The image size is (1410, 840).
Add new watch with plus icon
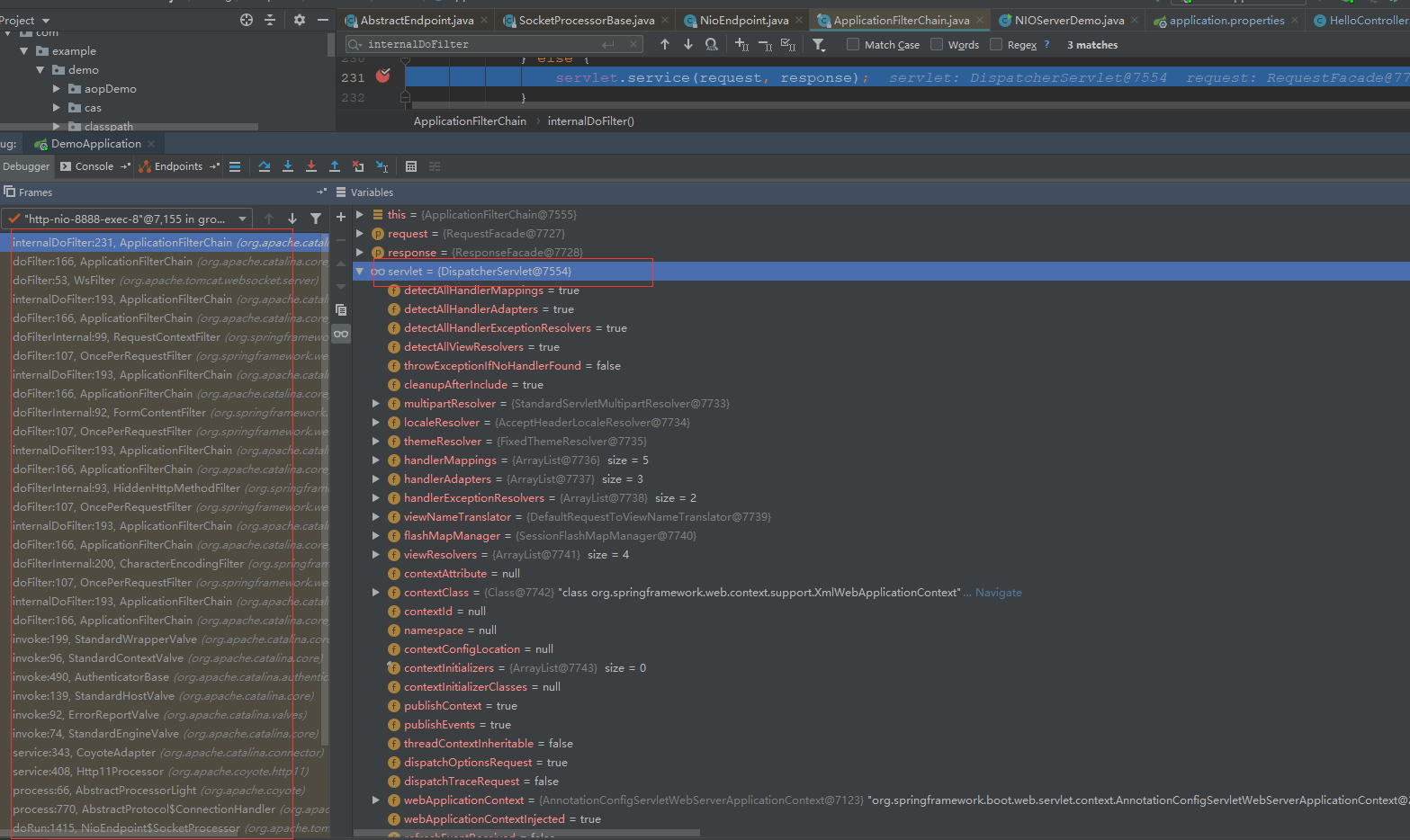pyautogui.click(x=341, y=217)
